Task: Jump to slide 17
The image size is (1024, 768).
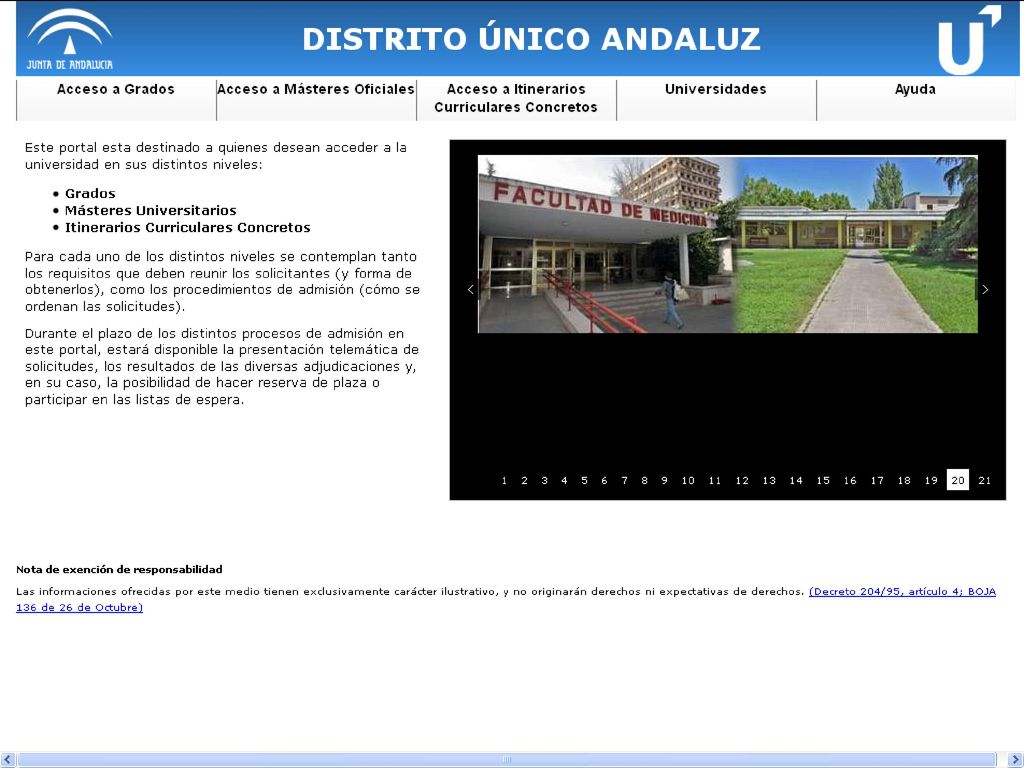Action: coord(877,481)
